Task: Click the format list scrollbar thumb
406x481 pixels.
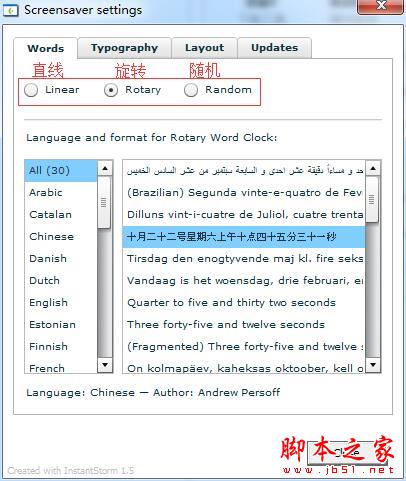Action: point(372,200)
